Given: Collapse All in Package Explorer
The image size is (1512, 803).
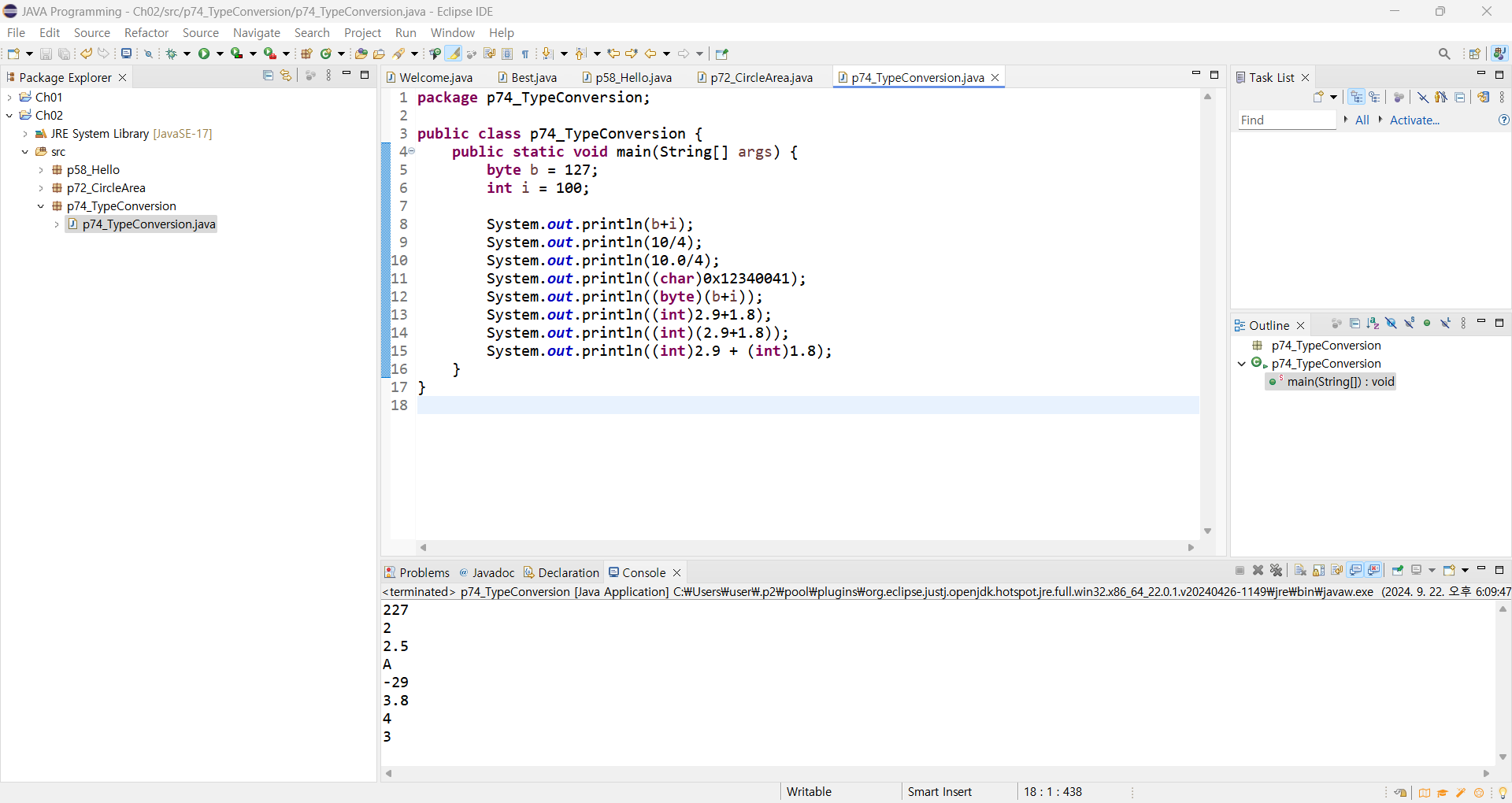Looking at the screenshot, I should pos(268,76).
